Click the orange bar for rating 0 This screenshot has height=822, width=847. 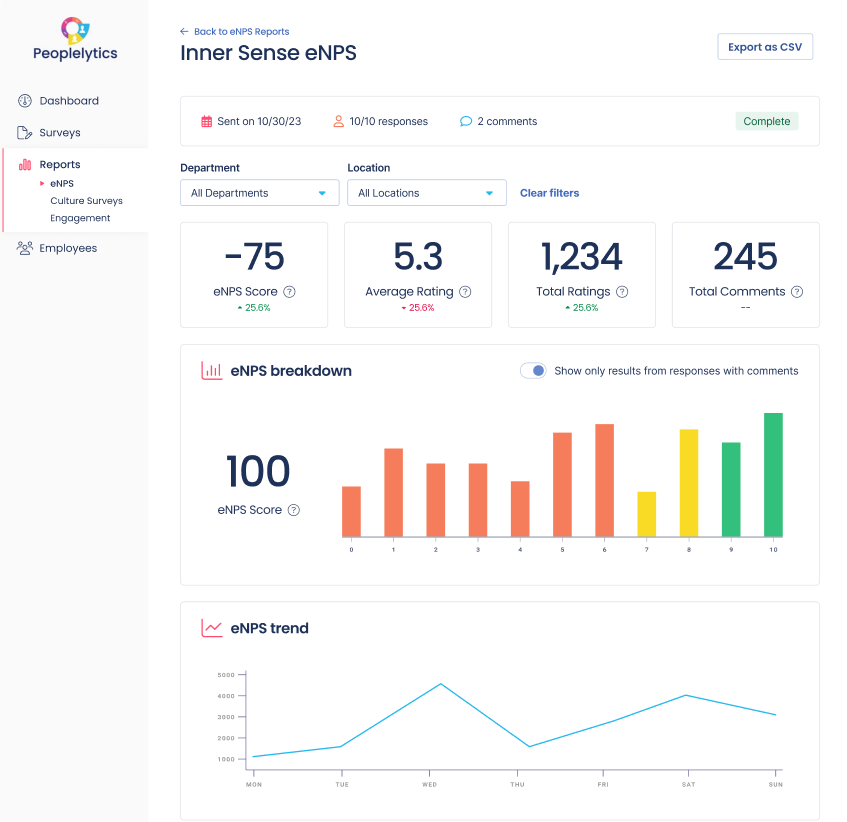(351, 511)
